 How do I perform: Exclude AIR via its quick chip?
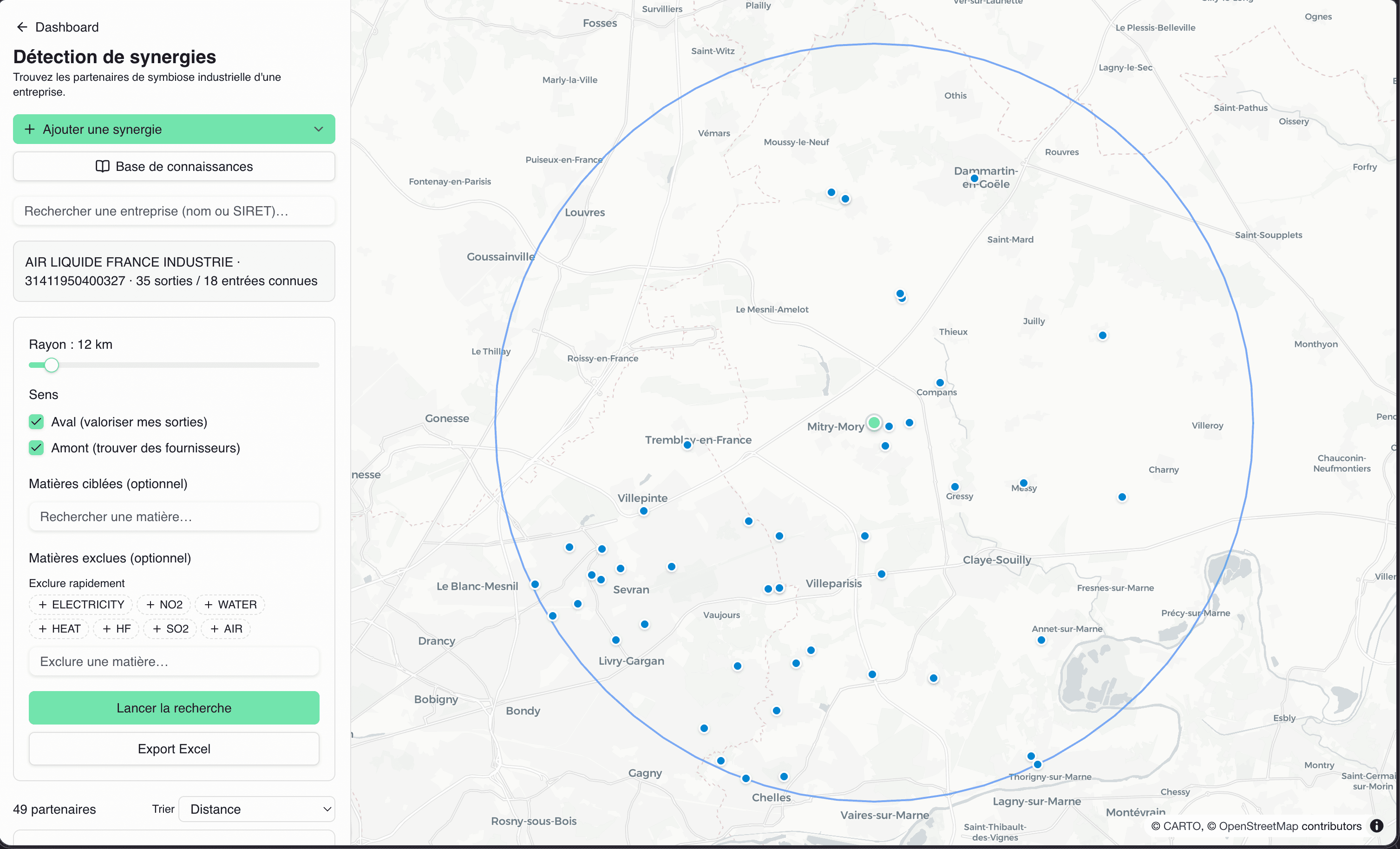pyautogui.click(x=226, y=628)
